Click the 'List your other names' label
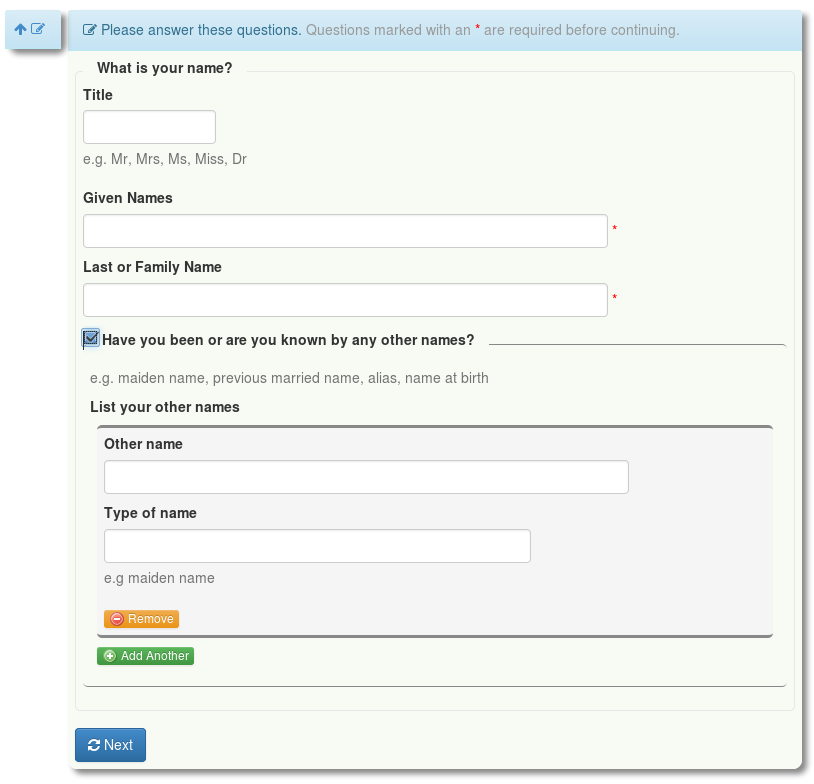The image size is (814, 784). pos(165,407)
